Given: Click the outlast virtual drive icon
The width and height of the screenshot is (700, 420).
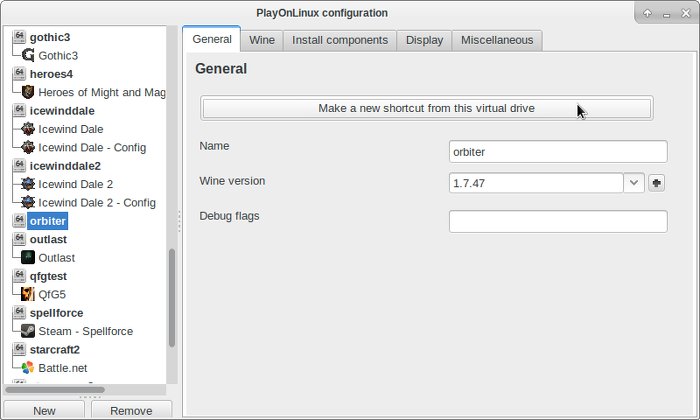Looking at the screenshot, I should point(19,239).
